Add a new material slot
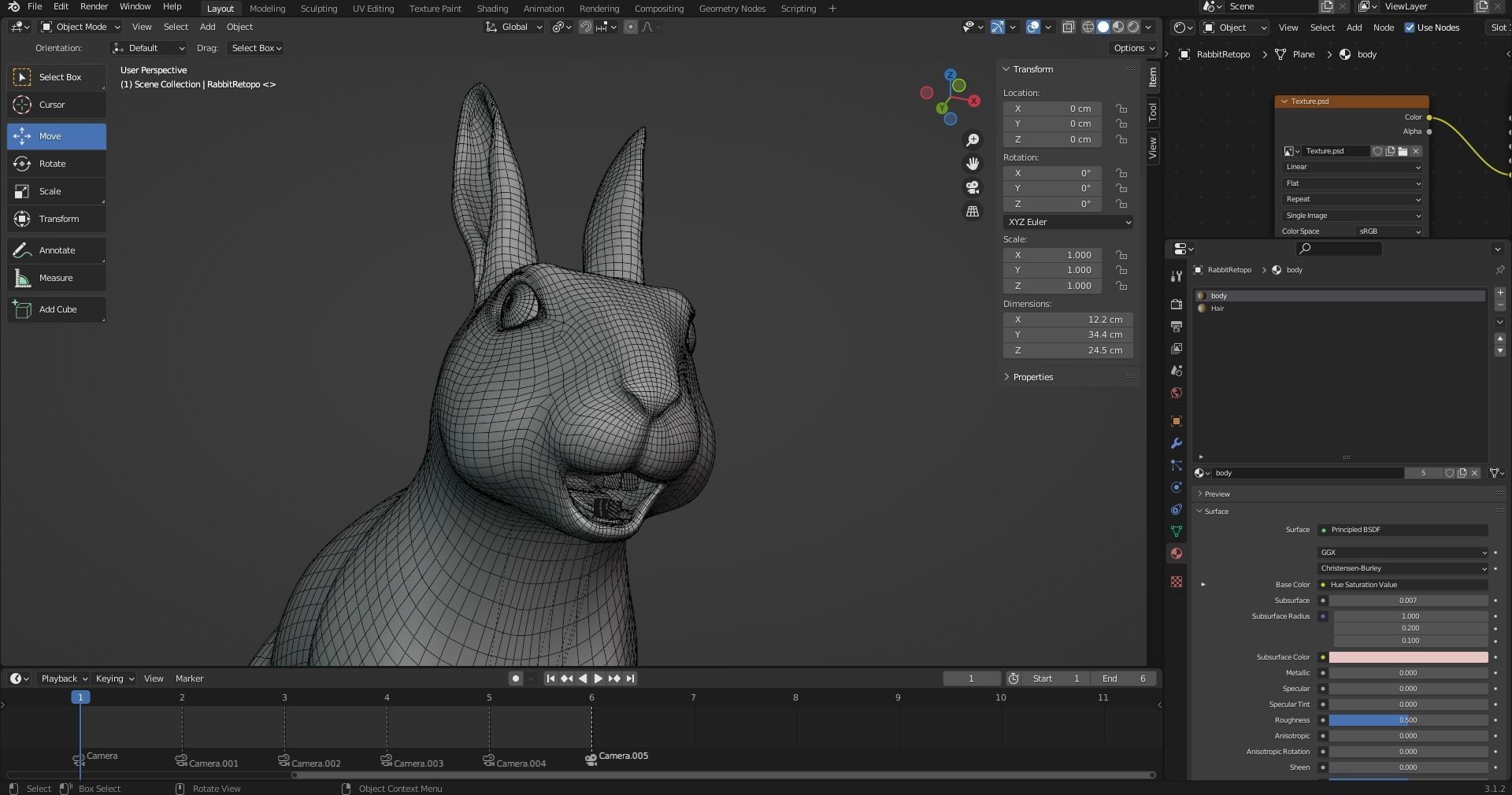The width and height of the screenshot is (1512, 795). (x=1500, y=292)
